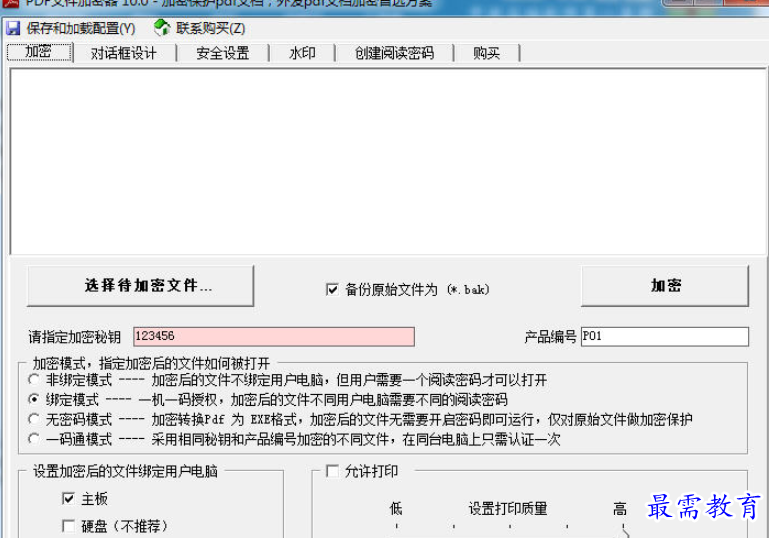Screen dimensions: 769x538
Task: Select 一码通模式 radio option
Action: 33,439
